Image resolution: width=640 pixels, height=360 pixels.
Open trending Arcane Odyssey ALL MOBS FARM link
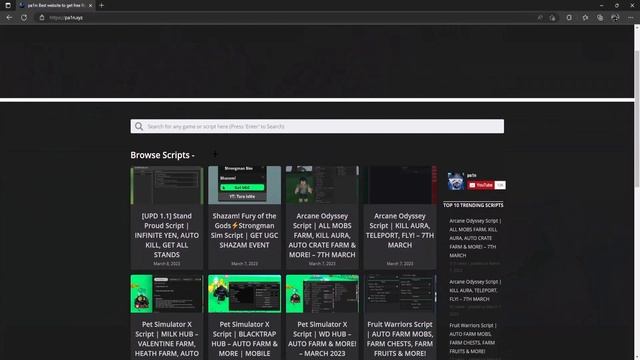click(x=475, y=238)
